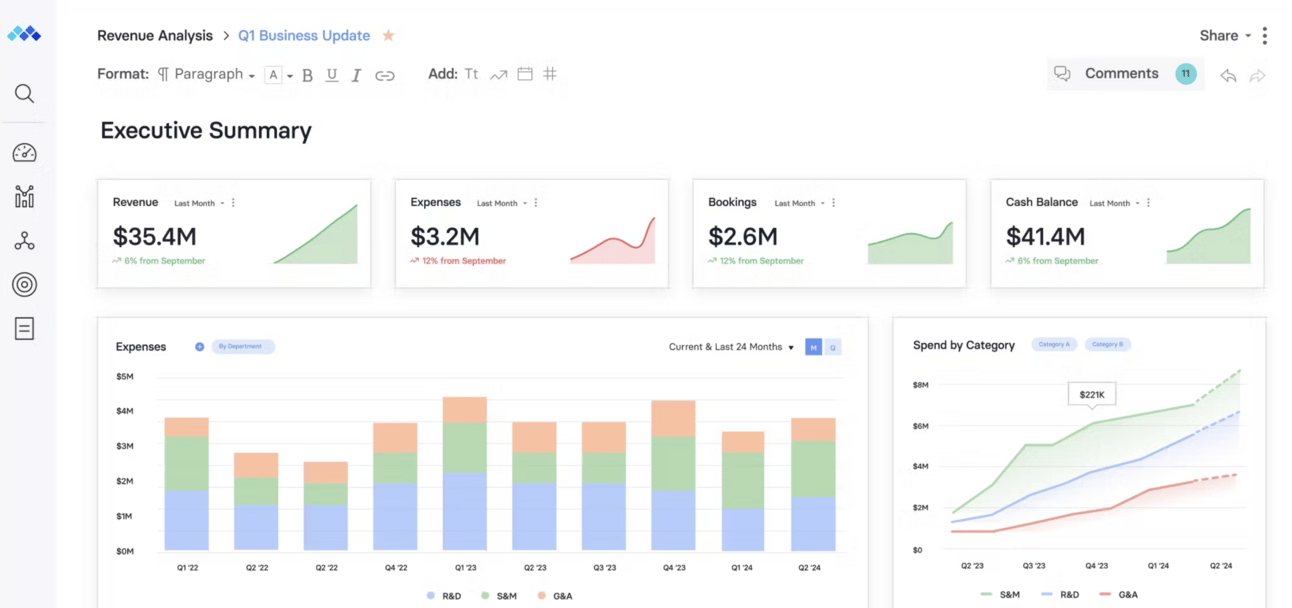Apply bold formatting
1292x608 pixels.
click(x=307, y=75)
